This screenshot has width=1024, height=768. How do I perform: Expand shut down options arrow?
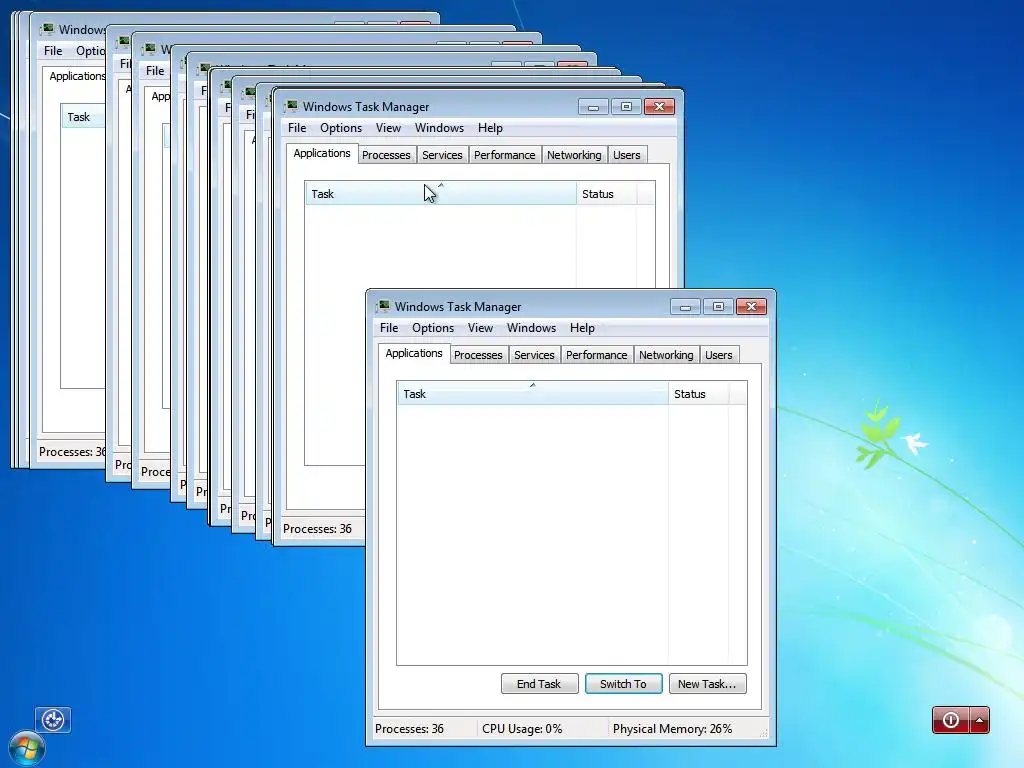click(x=980, y=720)
